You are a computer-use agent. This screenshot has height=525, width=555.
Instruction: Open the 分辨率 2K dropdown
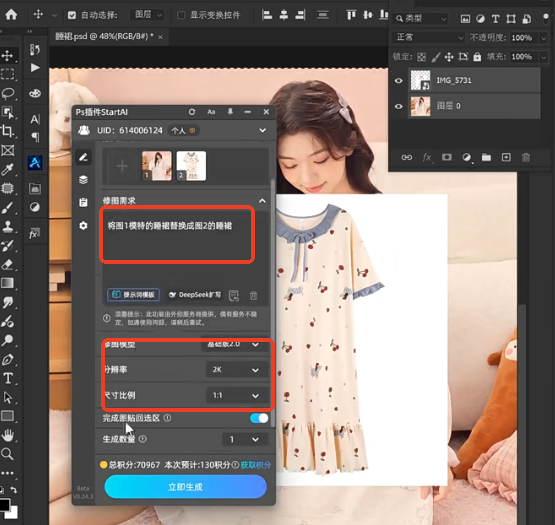pyautogui.click(x=236, y=370)
